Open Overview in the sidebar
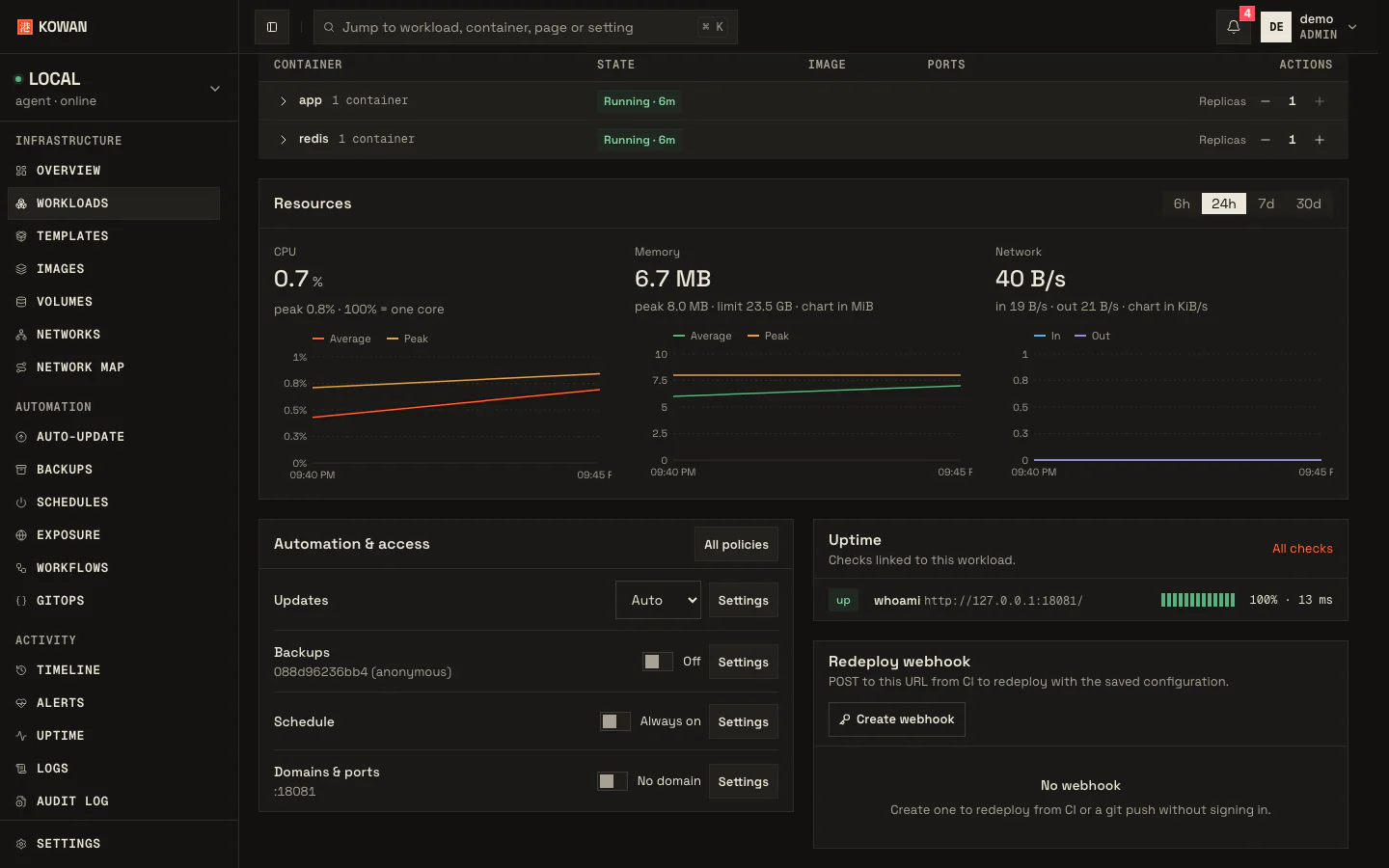This screenshot has width=1389, height=868. [114, 171]
